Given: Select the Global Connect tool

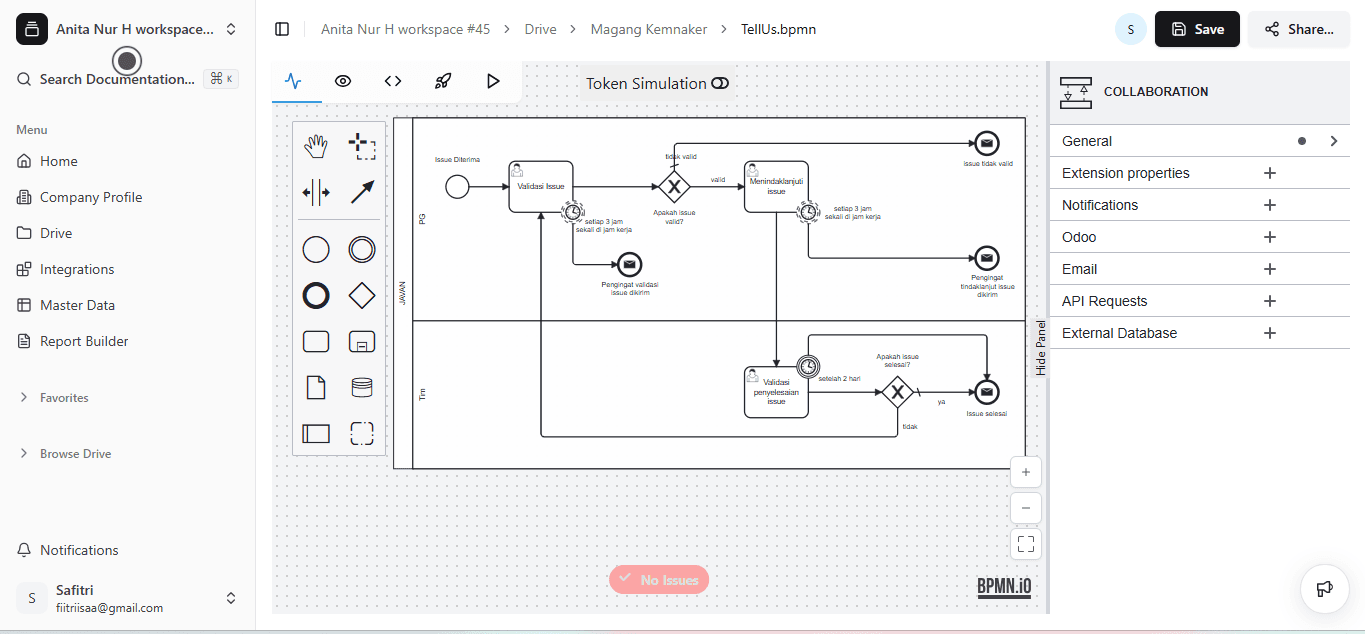Looking at the screenshot, I should point(361,192).
